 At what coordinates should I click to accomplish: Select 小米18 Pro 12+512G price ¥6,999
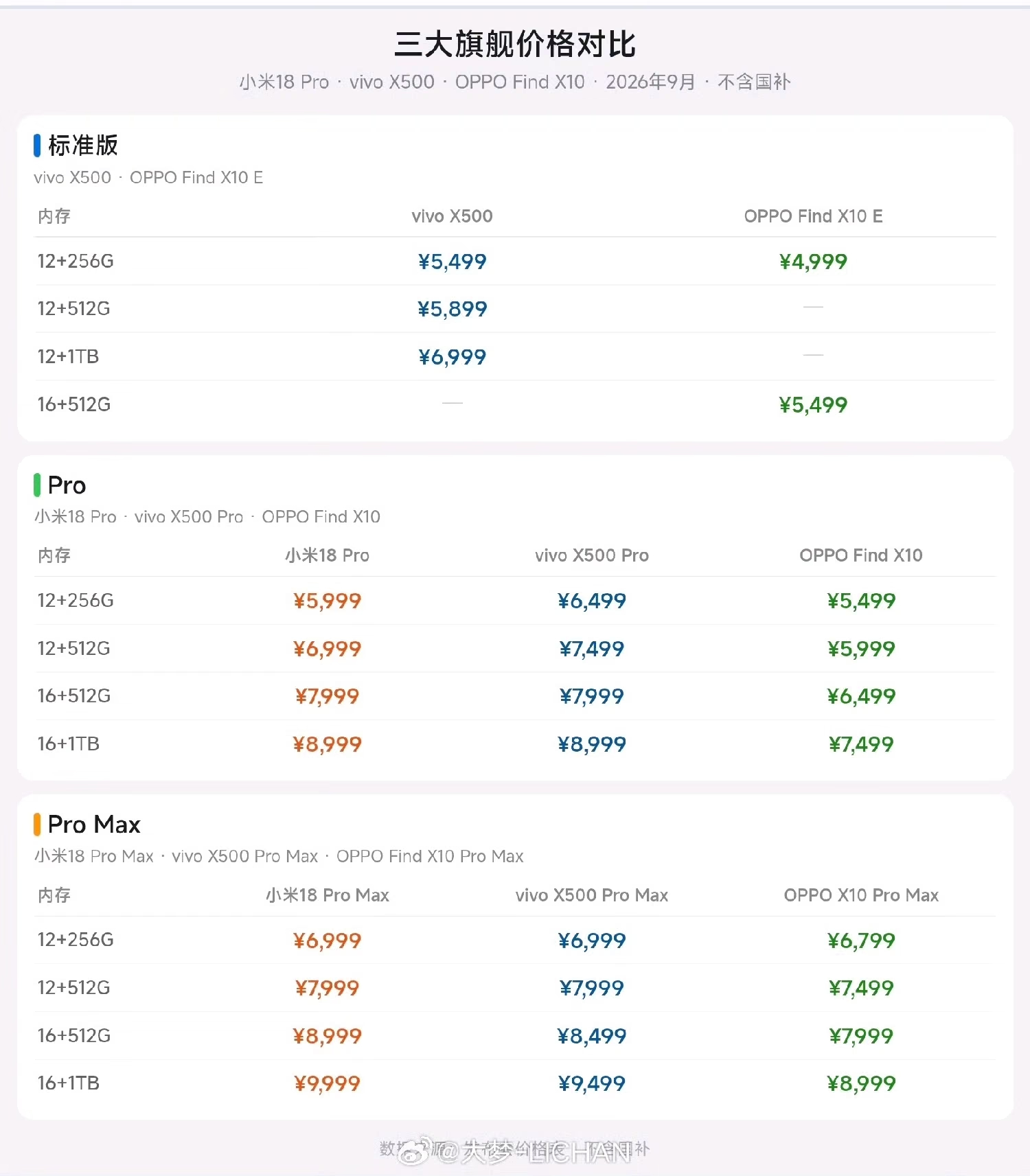pos(328,649)
